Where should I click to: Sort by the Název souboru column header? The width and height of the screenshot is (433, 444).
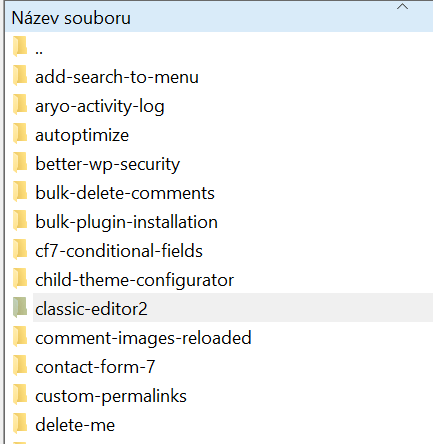71,18
